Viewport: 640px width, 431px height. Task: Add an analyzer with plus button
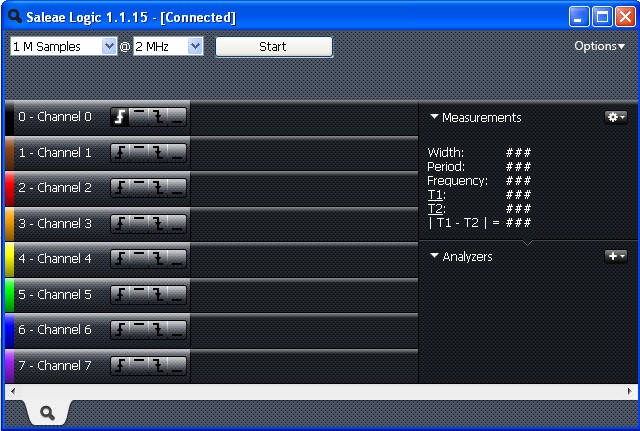(x=616, y=256)
